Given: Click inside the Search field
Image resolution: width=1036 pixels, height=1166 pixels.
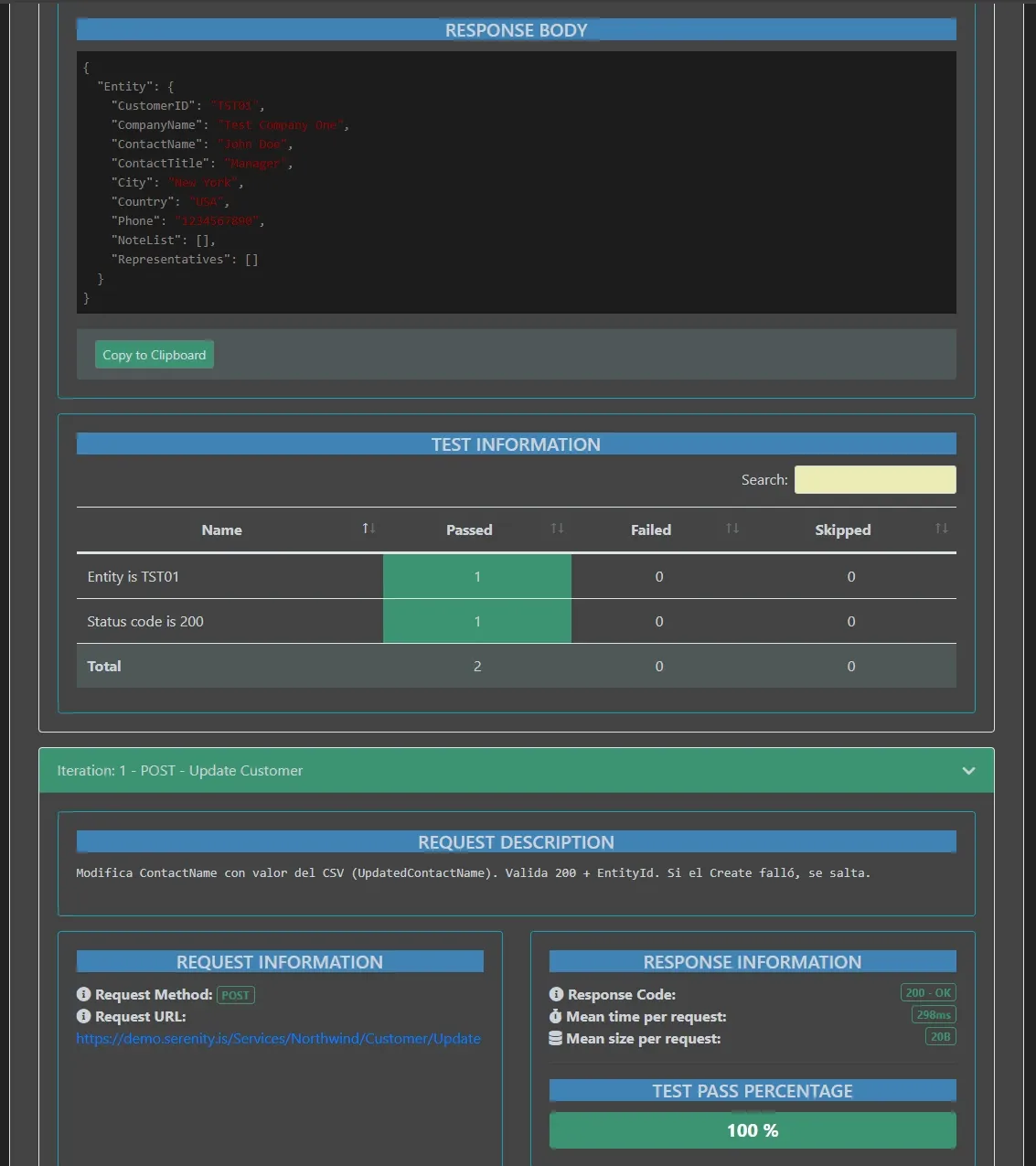Looking at the screenshot, I should click(874, 479).
